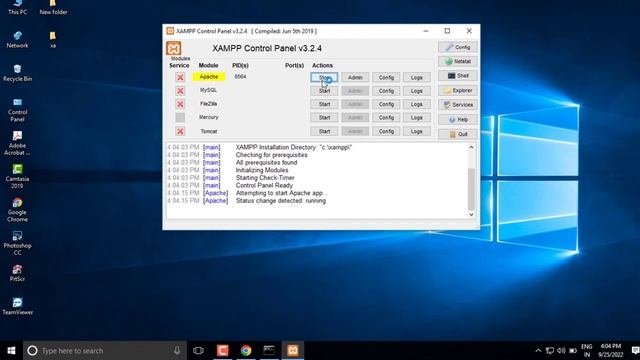Quit XAMPP using the Quit button
The image size is (640, 360).
click(x=458, y=134)
